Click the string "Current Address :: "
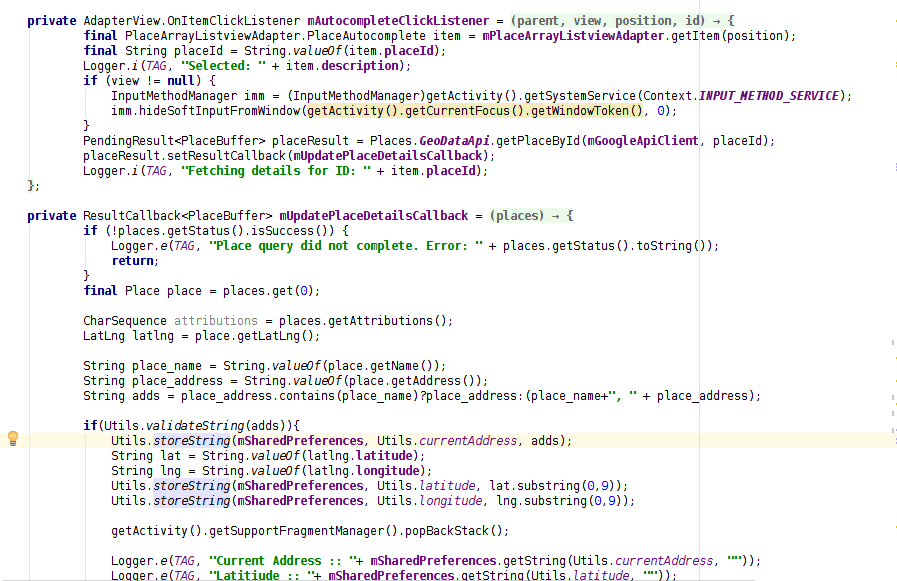The image size is (897, 581). (283, 560)
